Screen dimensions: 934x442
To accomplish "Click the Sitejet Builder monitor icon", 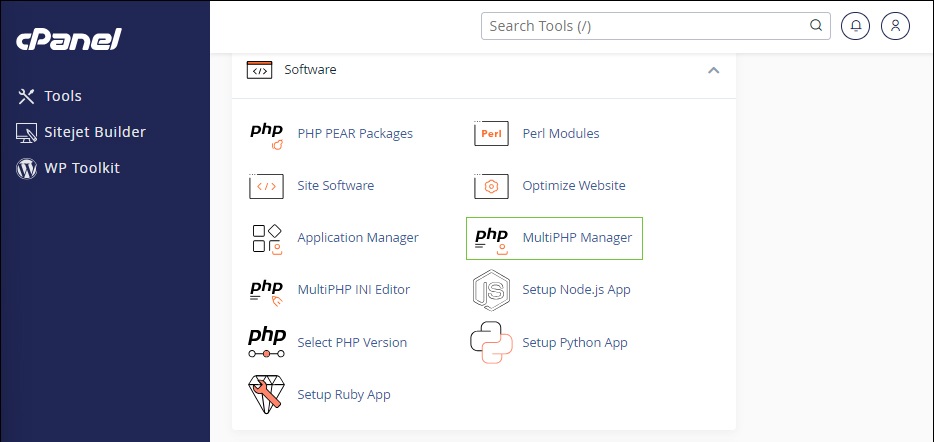I will 26,132.
